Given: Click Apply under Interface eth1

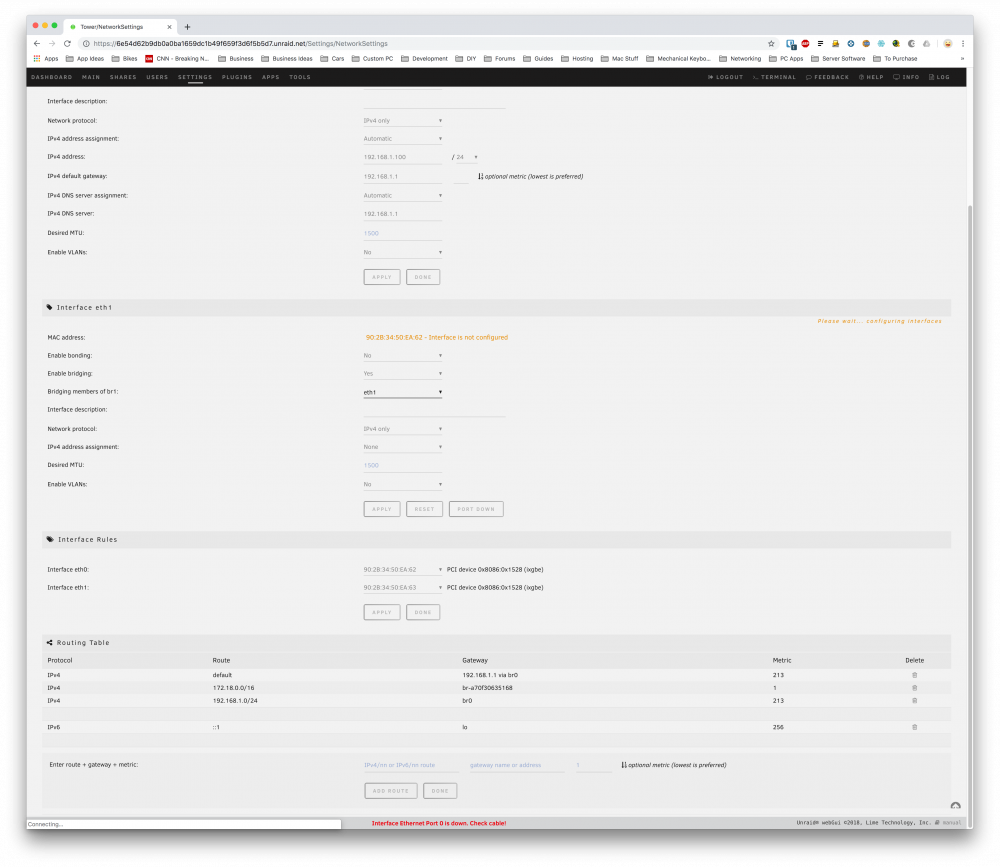Looking at the screenshot, I should [x=382, y=509].
